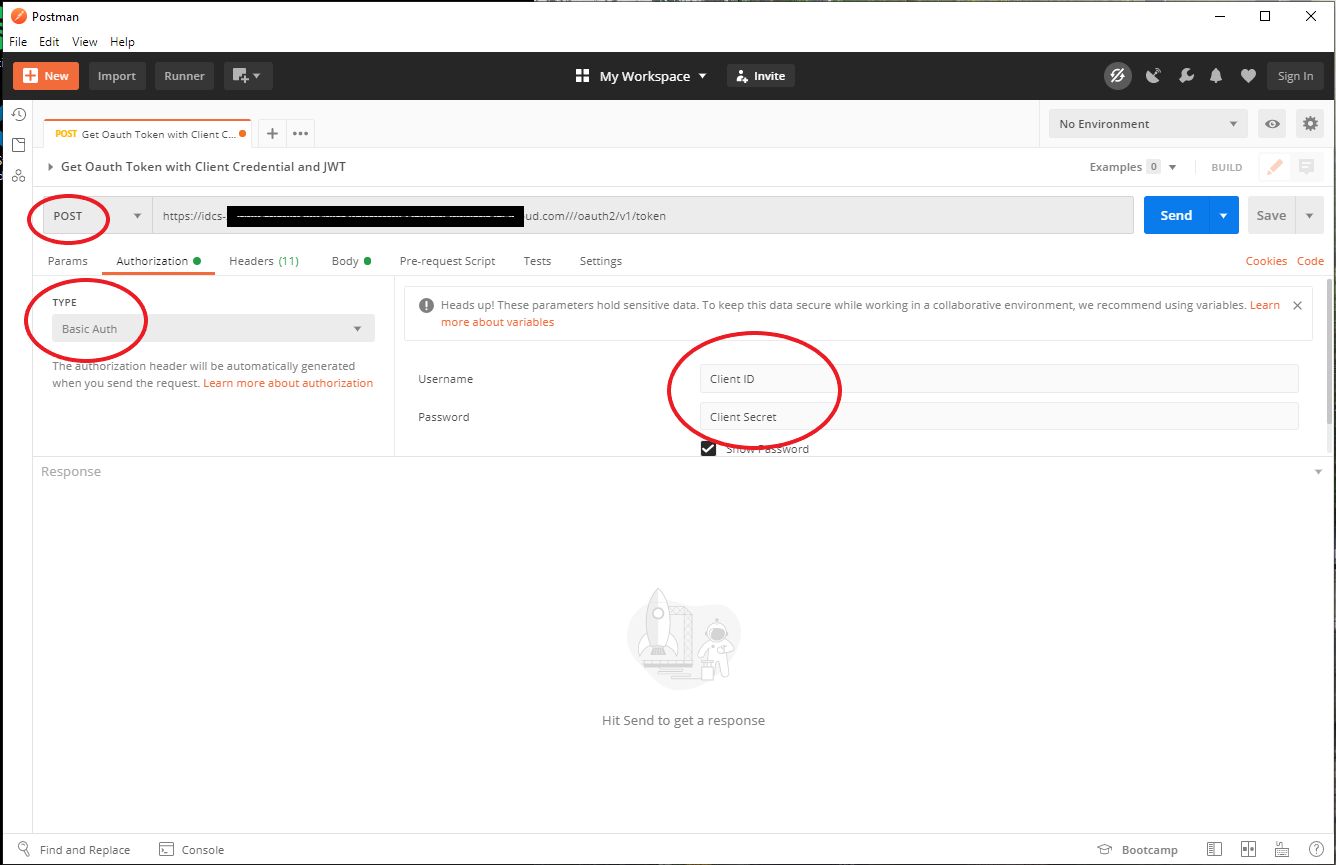Expand the request name description triangle
This screenshot has width=1336, height=865.
[51, 167]
